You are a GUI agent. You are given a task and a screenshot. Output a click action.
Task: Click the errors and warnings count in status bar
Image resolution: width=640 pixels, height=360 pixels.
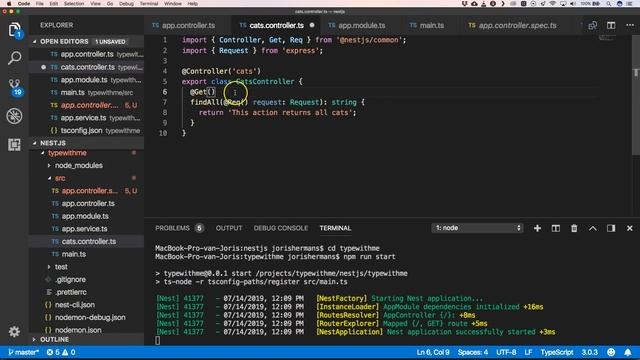tap(61, 352)
